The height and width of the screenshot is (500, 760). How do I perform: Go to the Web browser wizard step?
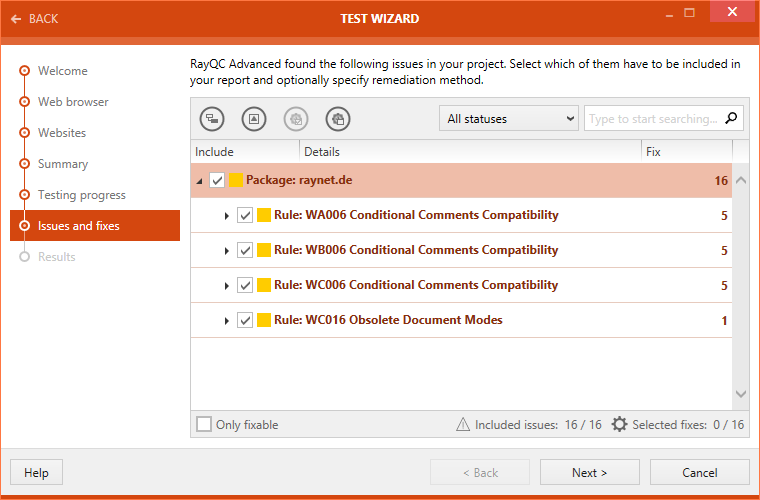73,102
